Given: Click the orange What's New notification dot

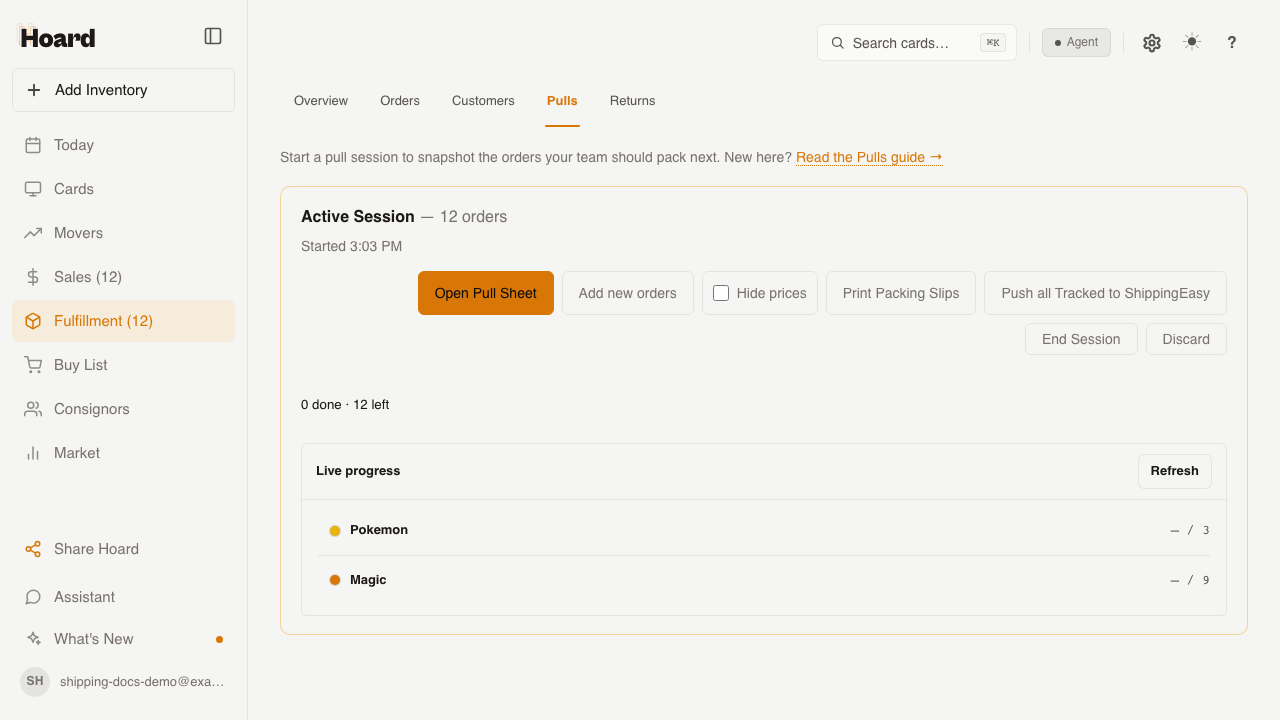Looking at the screenshot, I should 219,639.
